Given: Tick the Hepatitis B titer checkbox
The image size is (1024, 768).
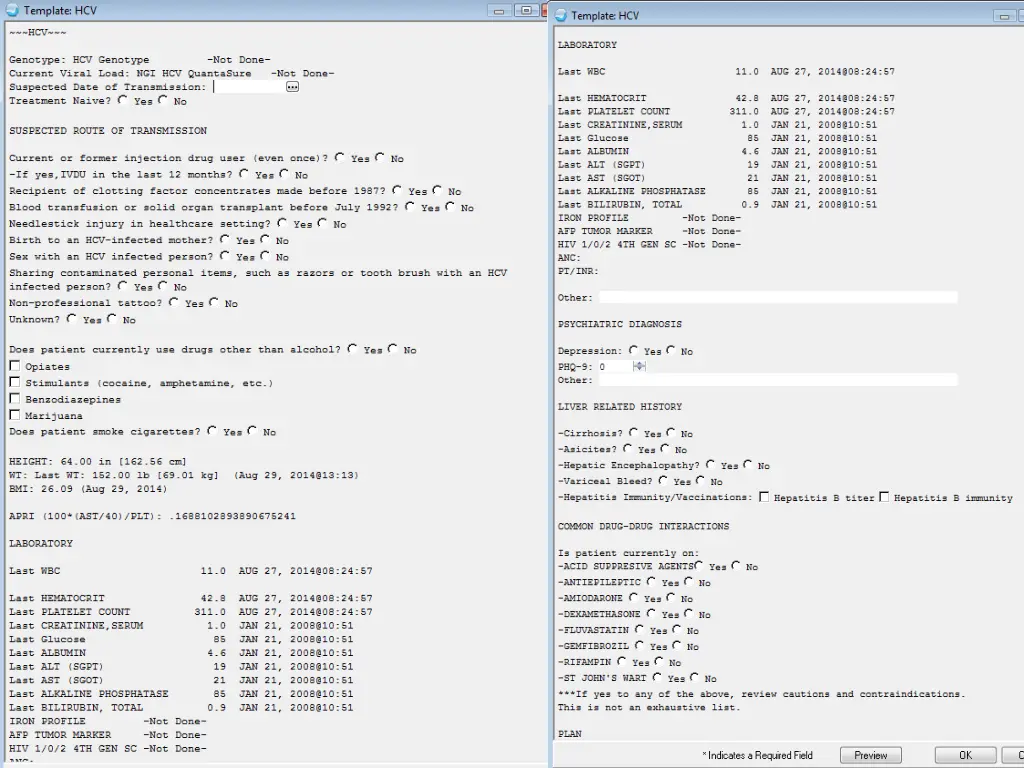Looking at the screenshot, I should (764, 497).
